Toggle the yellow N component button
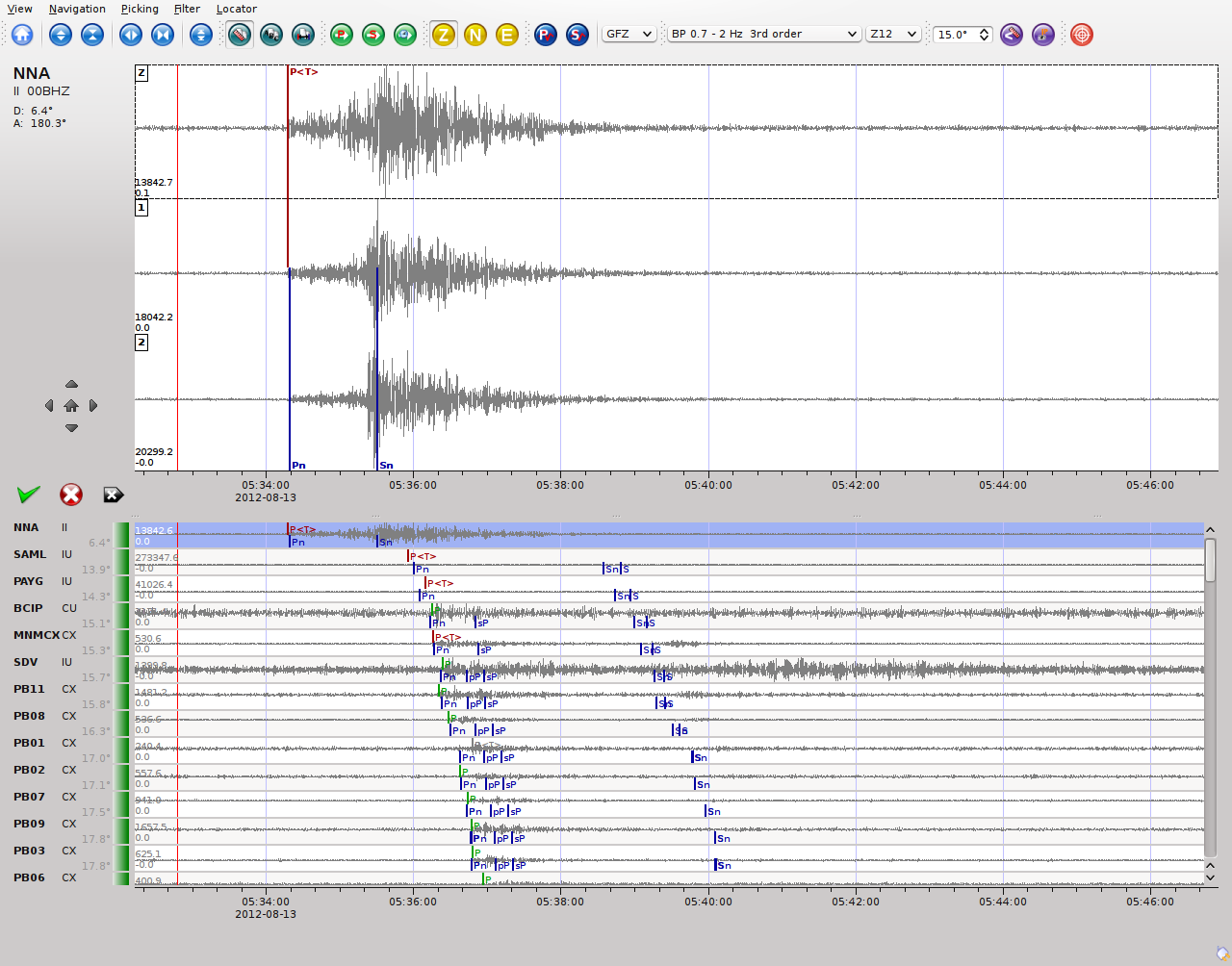The image size is (1232, 966). [475, 35]
